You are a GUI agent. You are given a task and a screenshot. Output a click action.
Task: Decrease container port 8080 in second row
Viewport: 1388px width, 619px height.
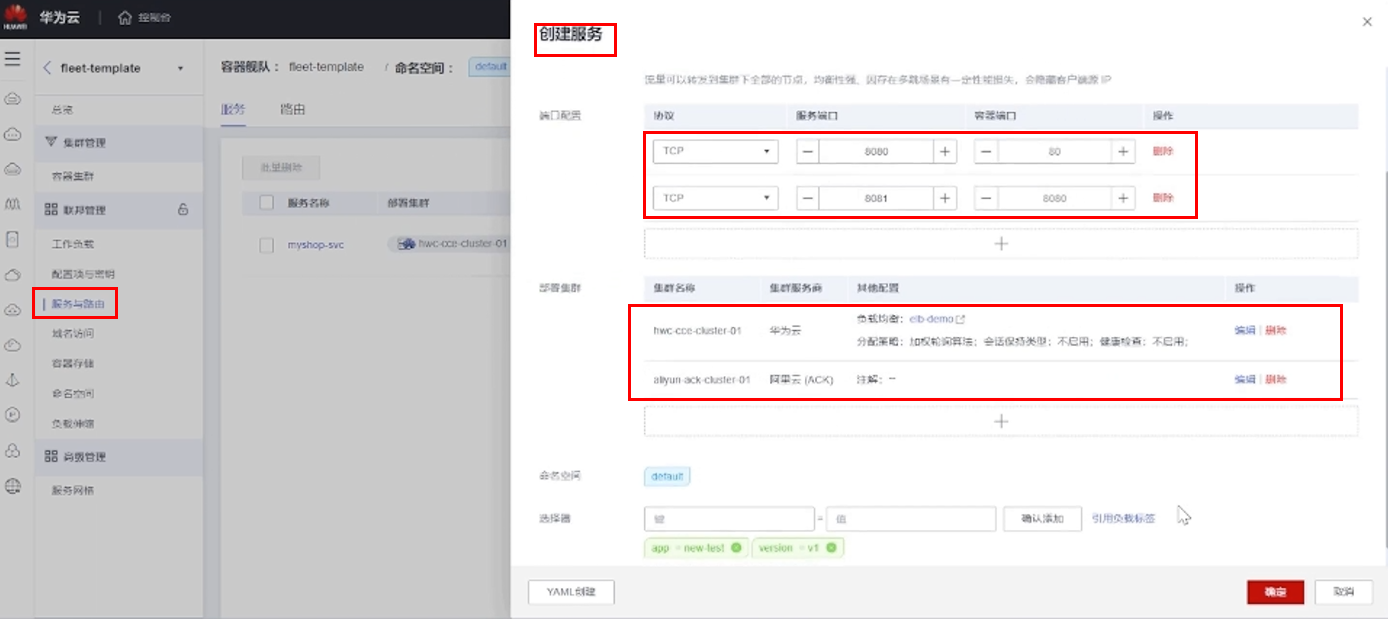986,198
